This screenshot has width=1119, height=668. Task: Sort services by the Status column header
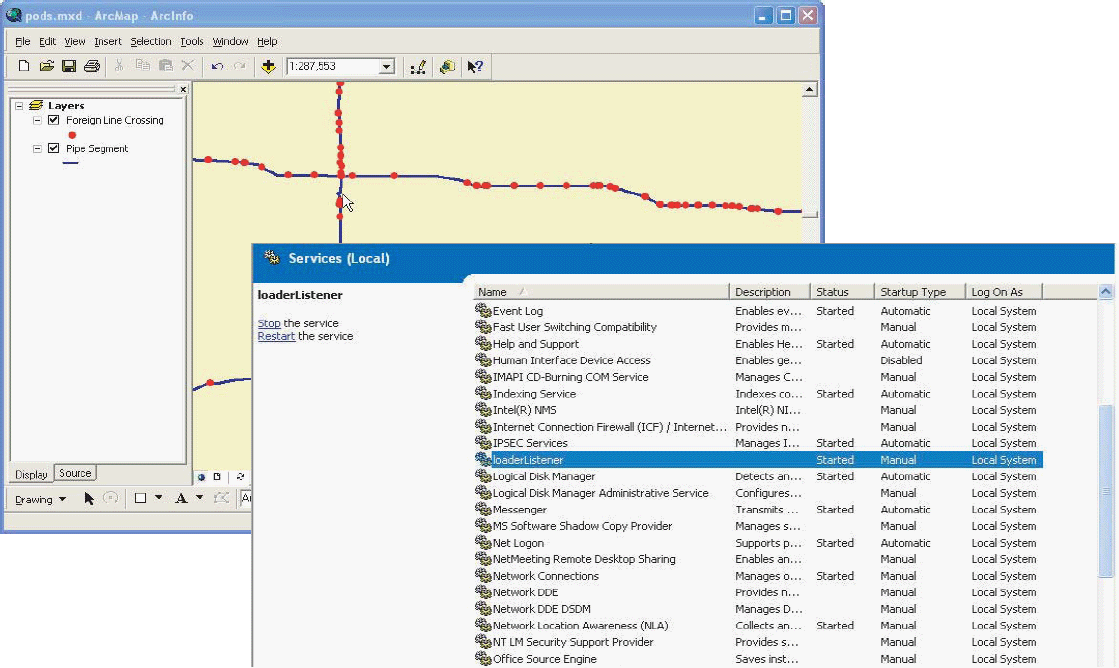pos(842,292)
